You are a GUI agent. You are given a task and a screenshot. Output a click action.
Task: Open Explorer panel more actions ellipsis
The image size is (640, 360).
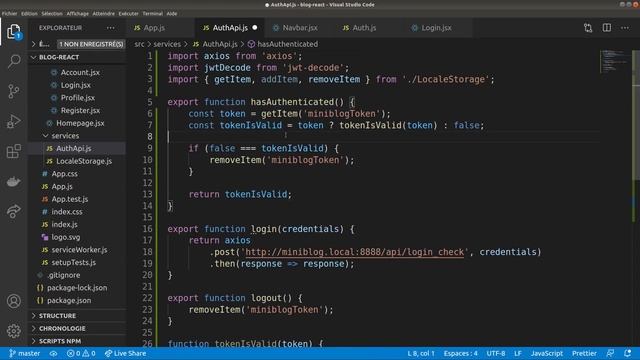111,28
